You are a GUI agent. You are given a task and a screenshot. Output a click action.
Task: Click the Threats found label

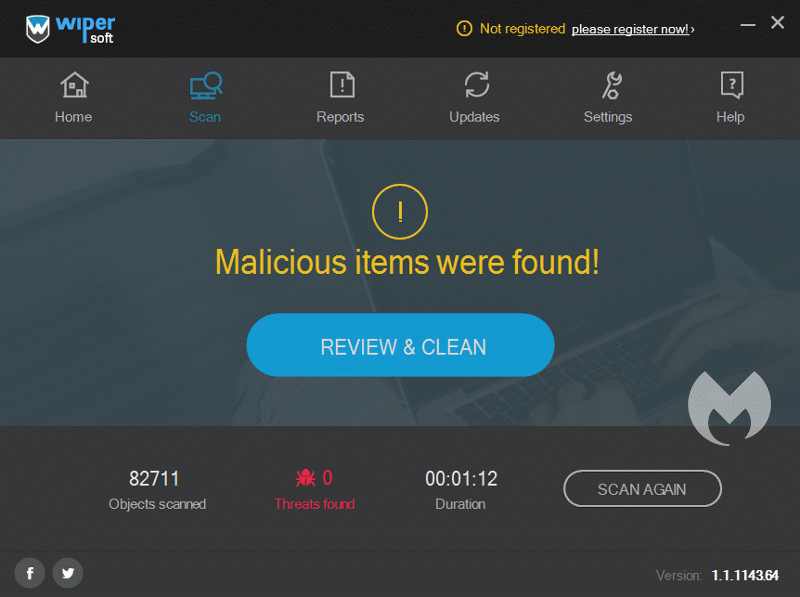coord(315,504)
